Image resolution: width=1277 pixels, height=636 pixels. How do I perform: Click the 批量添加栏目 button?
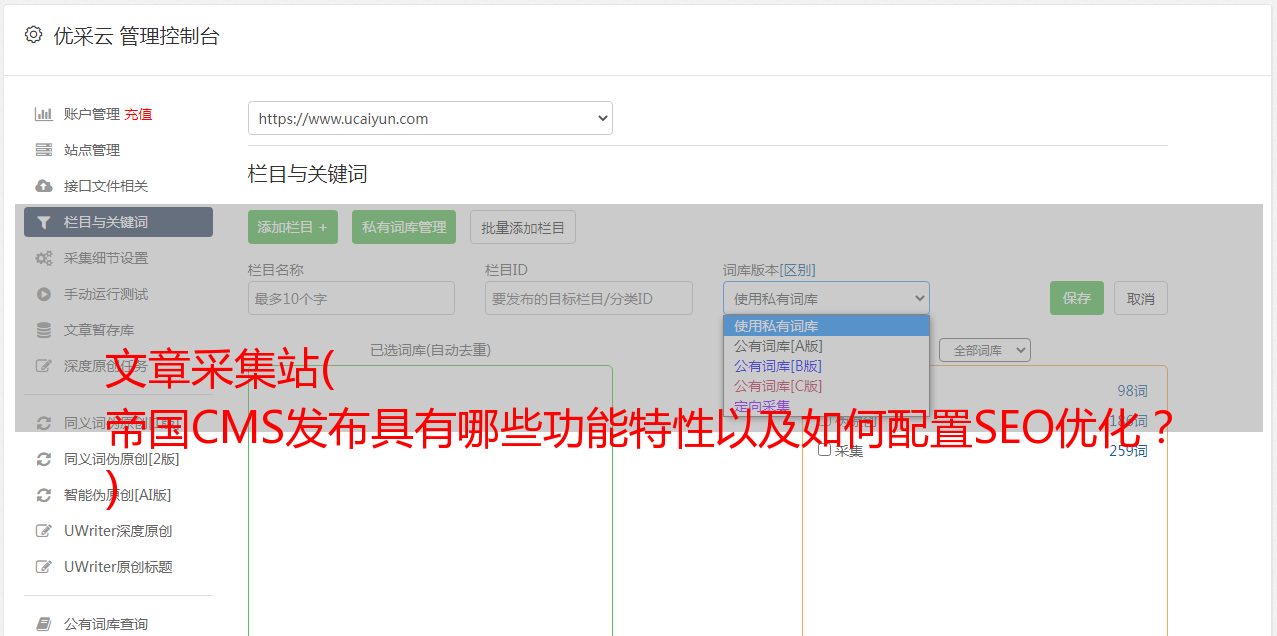point(523,227)
